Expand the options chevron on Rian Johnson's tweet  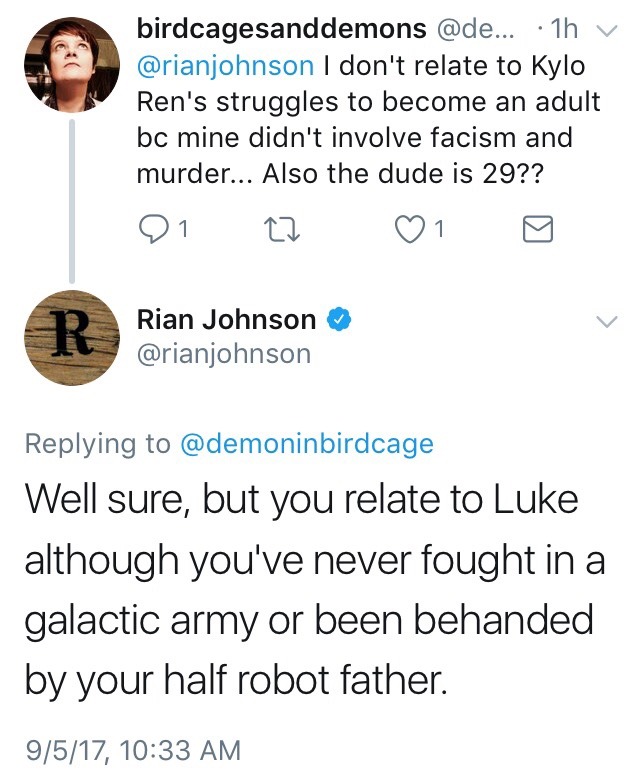click(x=606, y=321)
